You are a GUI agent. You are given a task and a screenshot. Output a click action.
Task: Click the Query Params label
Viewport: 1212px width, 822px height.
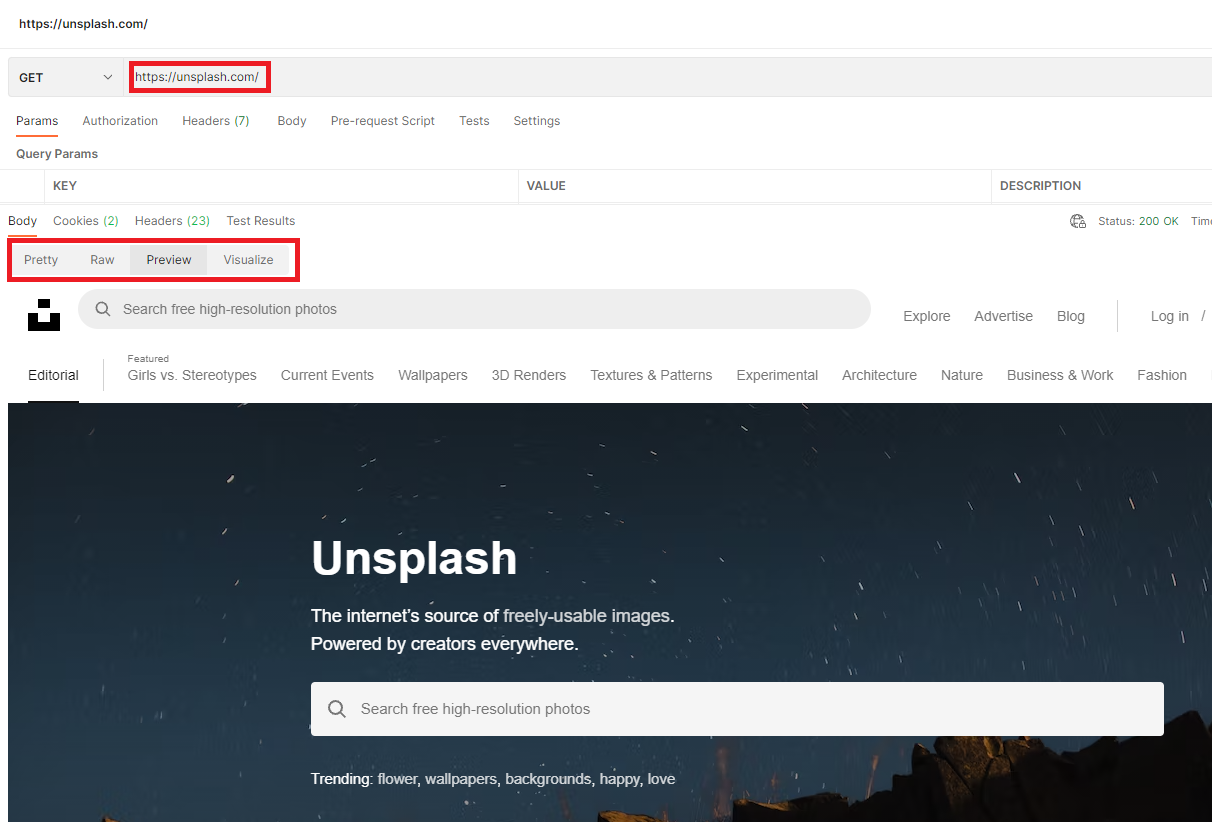pyautogui.click(x=57, y=154)
